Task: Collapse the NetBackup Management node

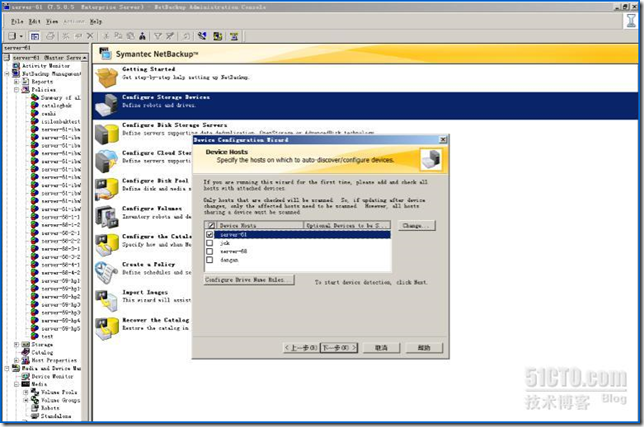Action: tap(7, 74)
